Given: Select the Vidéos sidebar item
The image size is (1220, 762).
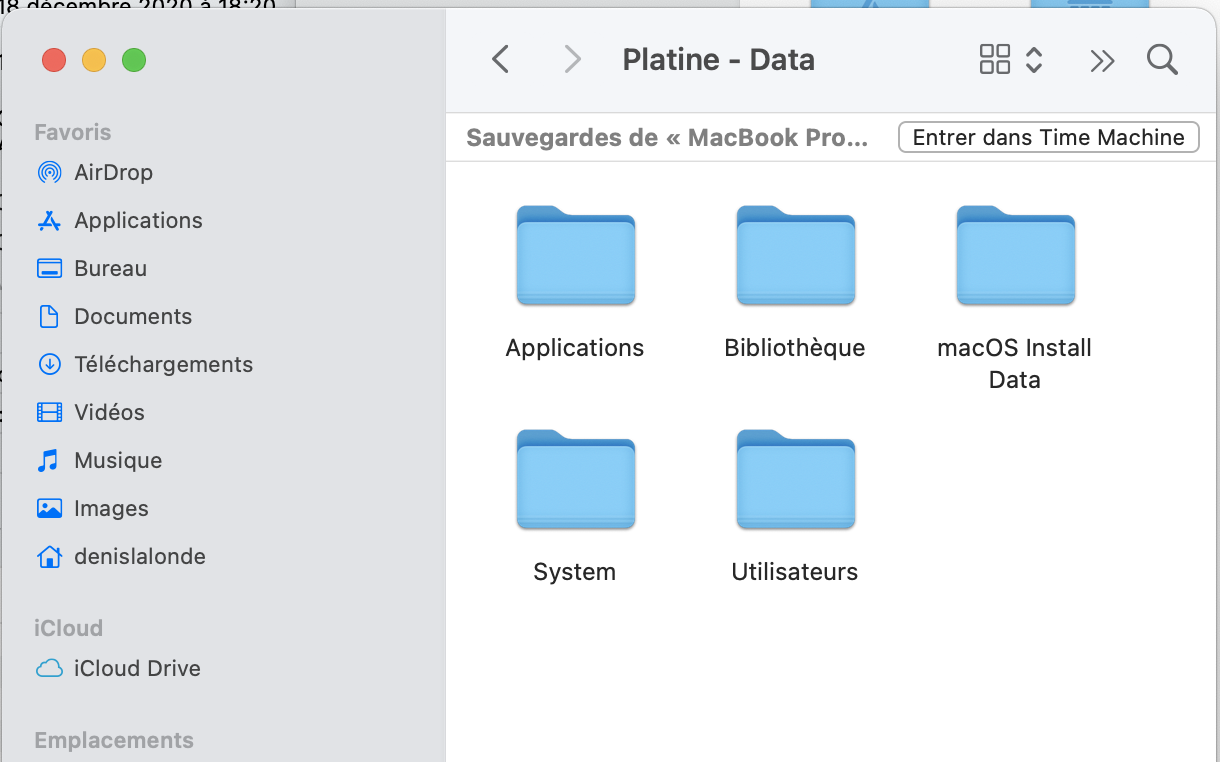Looking at the screenshot, I should click(x=109, y=412).
